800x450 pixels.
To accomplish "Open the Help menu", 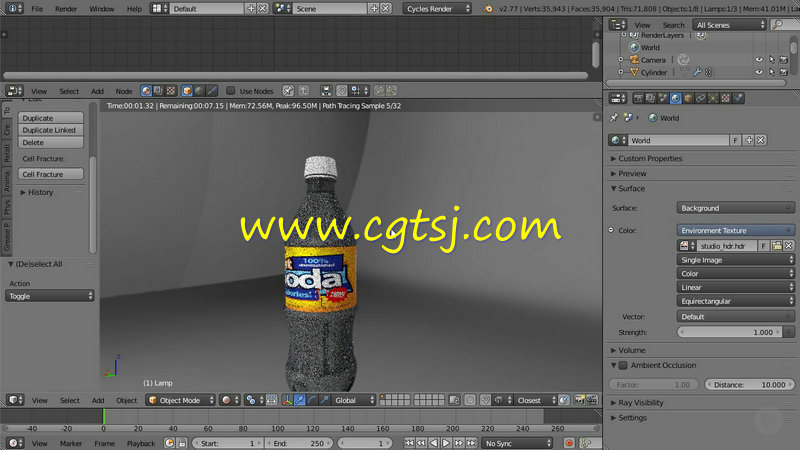I will click(x=134, y=9).
